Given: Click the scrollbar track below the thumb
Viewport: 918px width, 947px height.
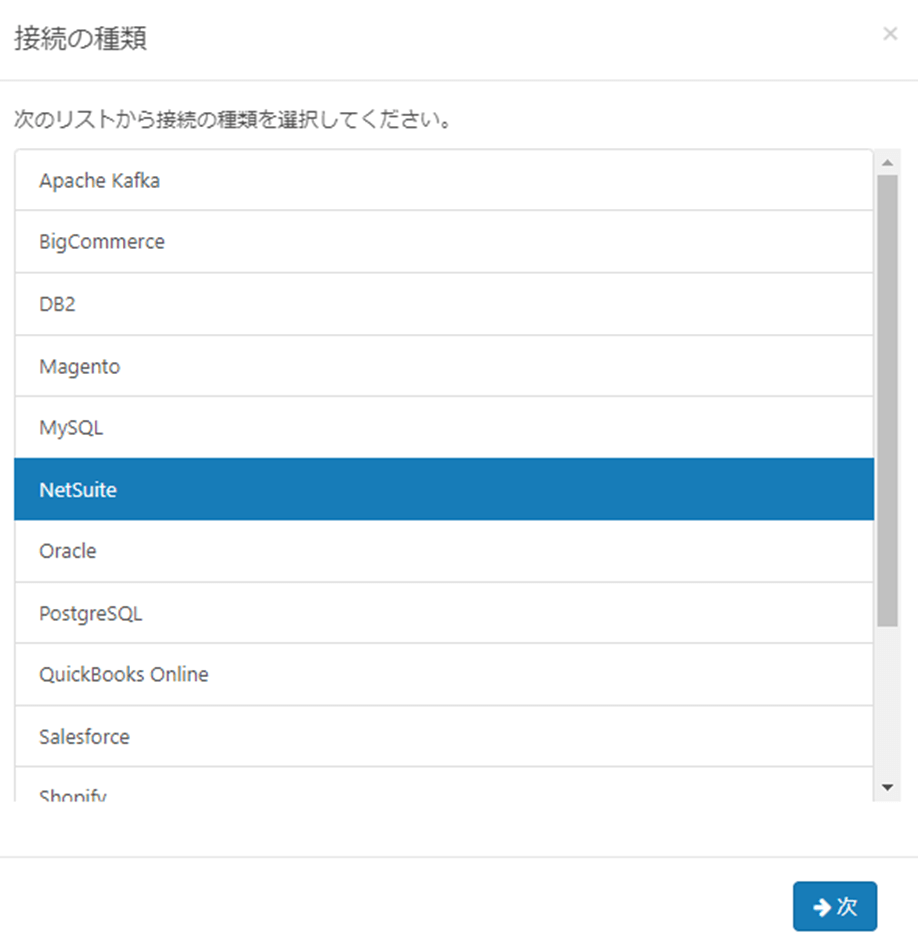Looking at the screenshot, I should [x=887, y=700].
